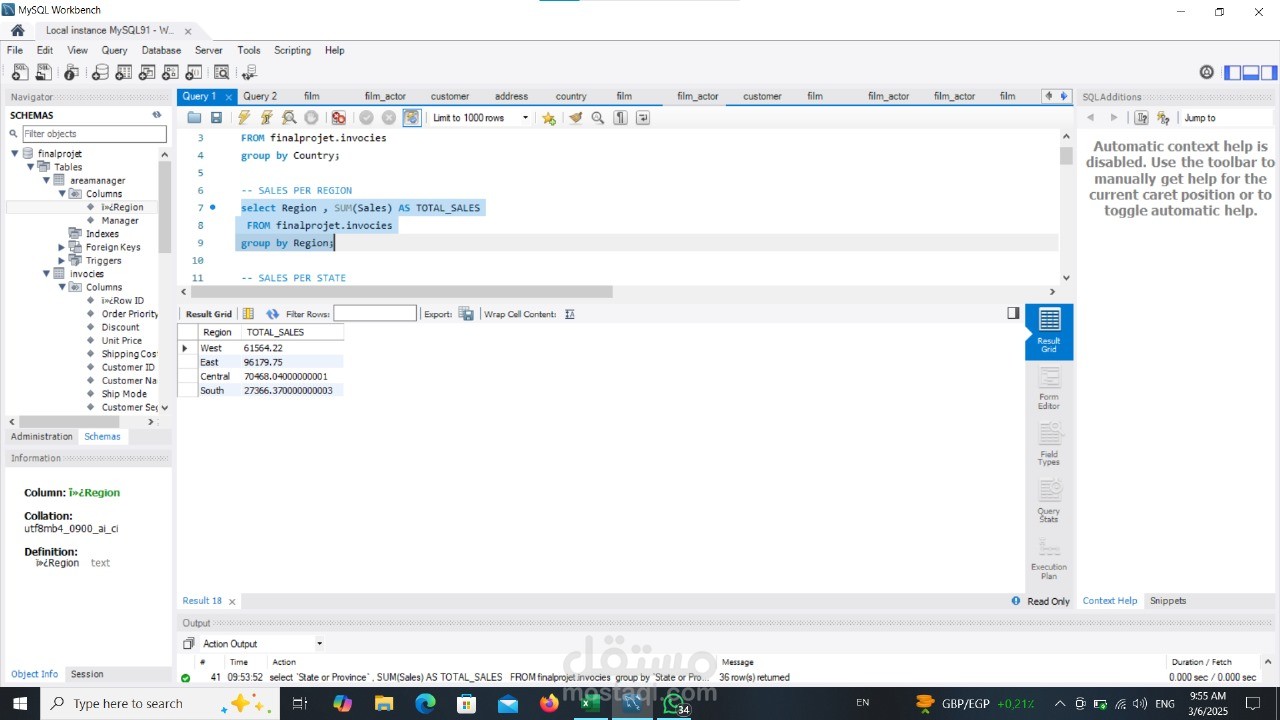Open the Query menu
The width and height of the screenshot is (1280, 720).
pos(114,50)
